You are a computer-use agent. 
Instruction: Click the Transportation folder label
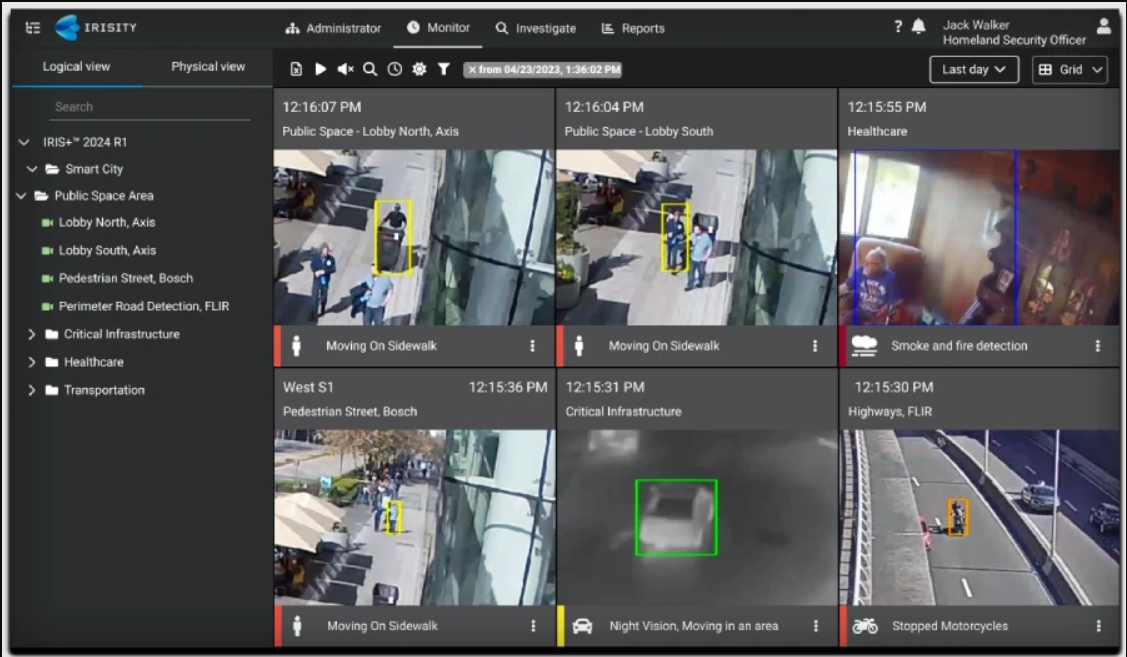[104, 390]
